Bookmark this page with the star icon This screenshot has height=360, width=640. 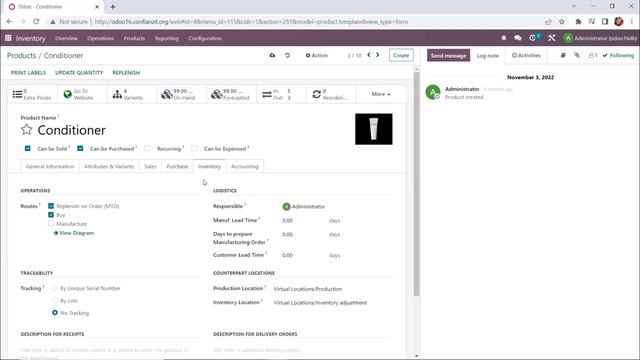coord(562,22)
